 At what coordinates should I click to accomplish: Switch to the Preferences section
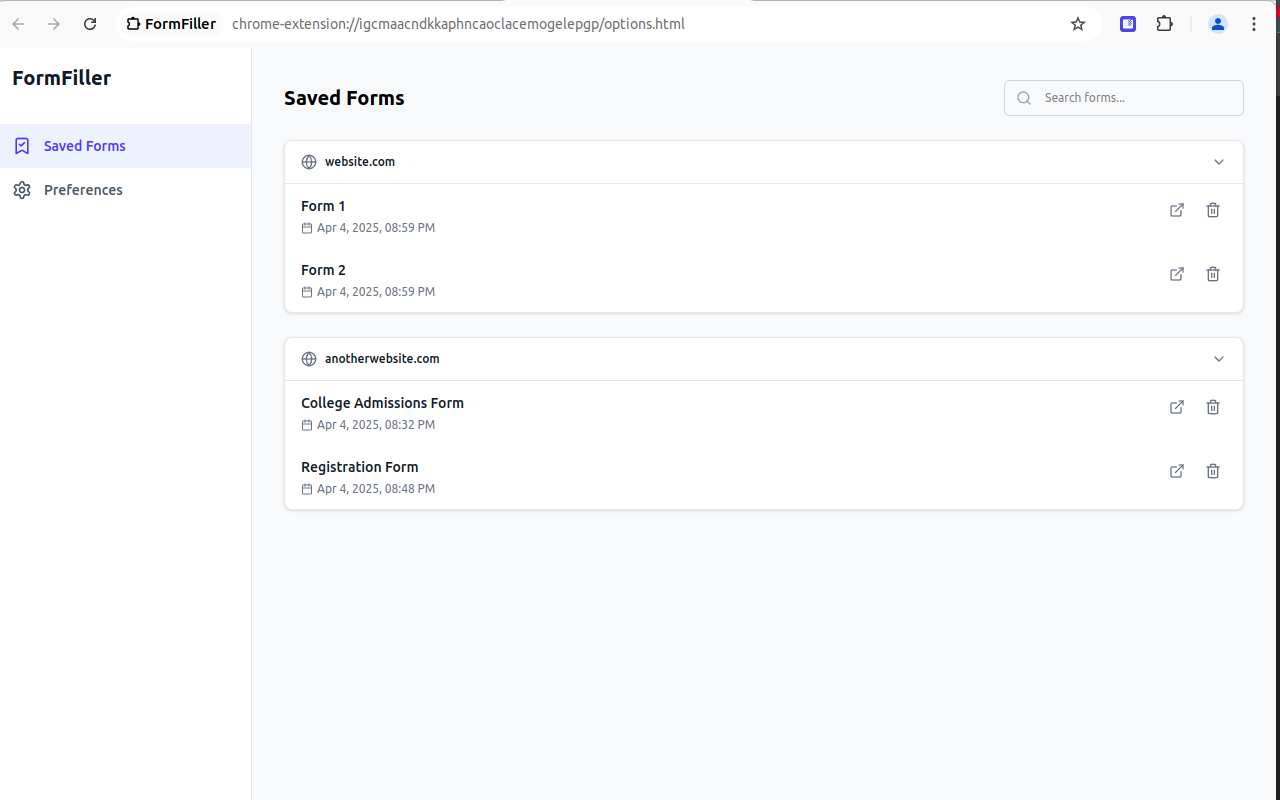tap(83, 189)
